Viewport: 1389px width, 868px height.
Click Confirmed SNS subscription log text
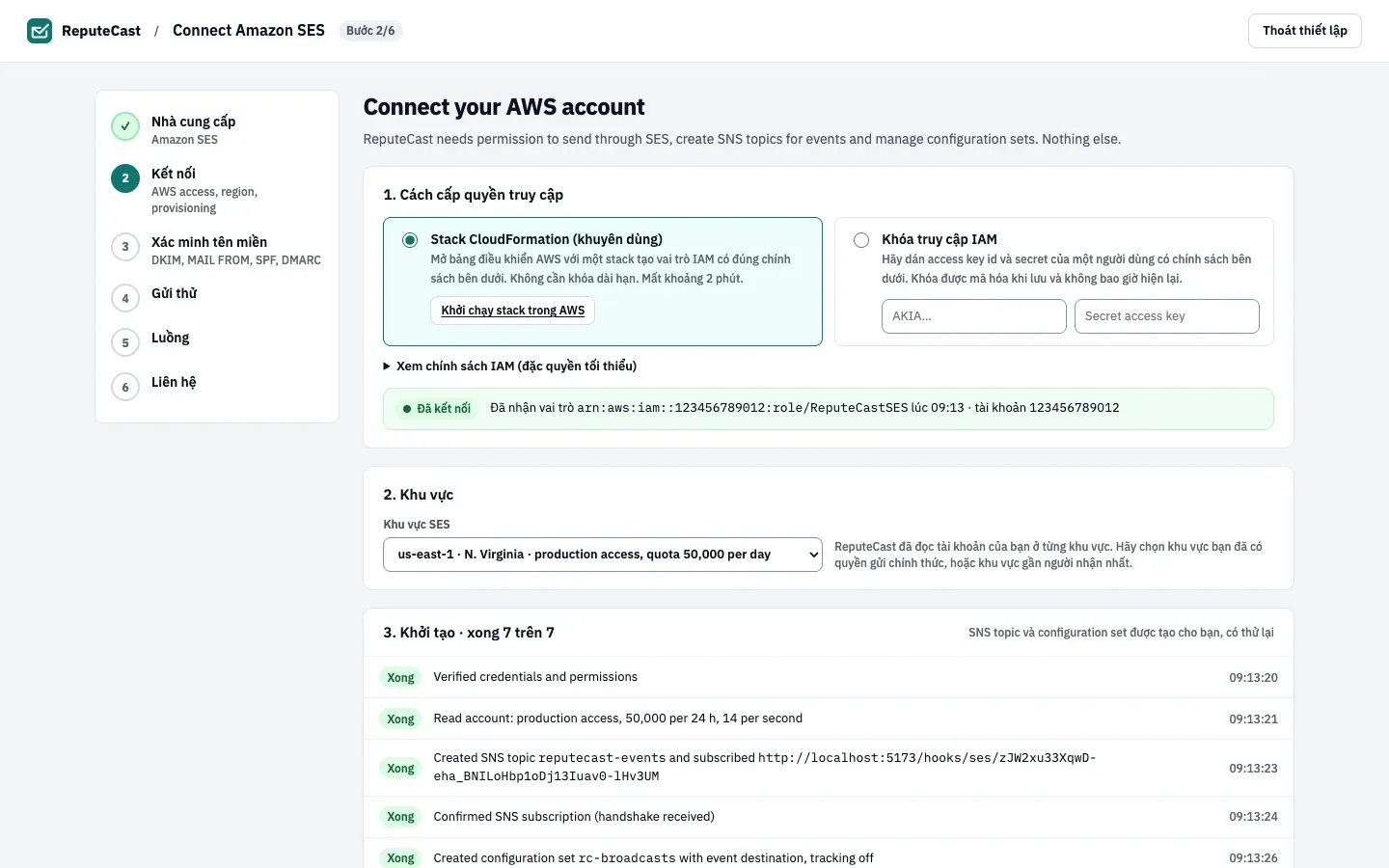[x=574, y=817]
